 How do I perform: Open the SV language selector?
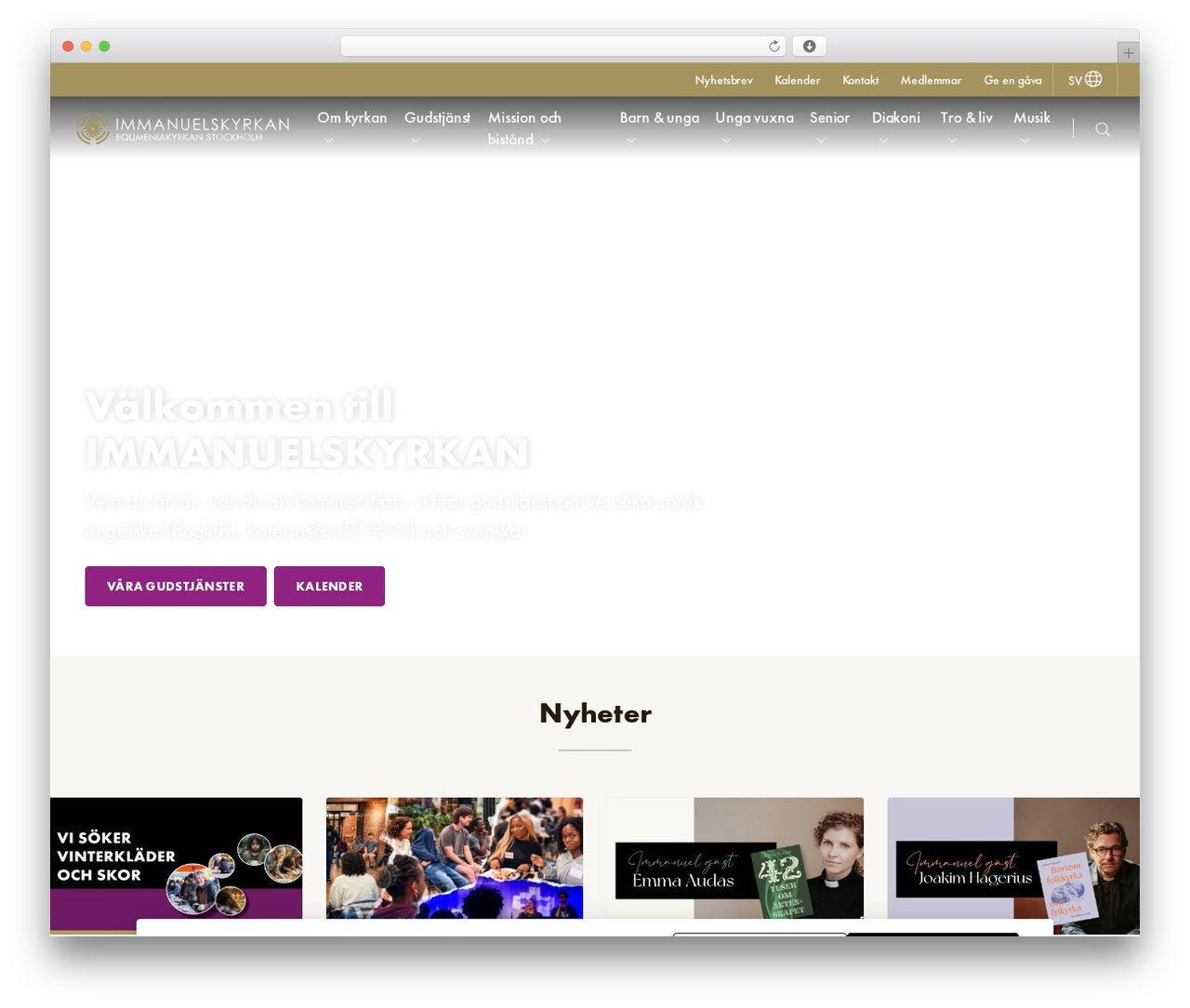1085,80
